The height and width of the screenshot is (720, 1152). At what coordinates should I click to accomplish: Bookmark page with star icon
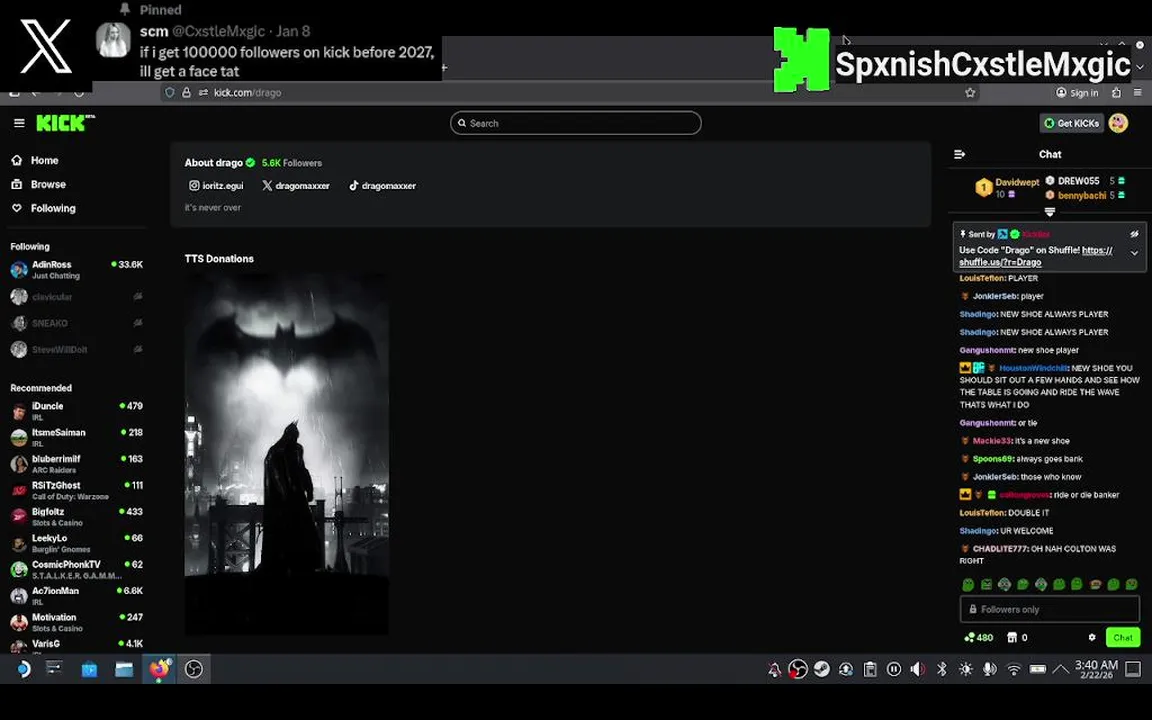(x=970, y=93)
